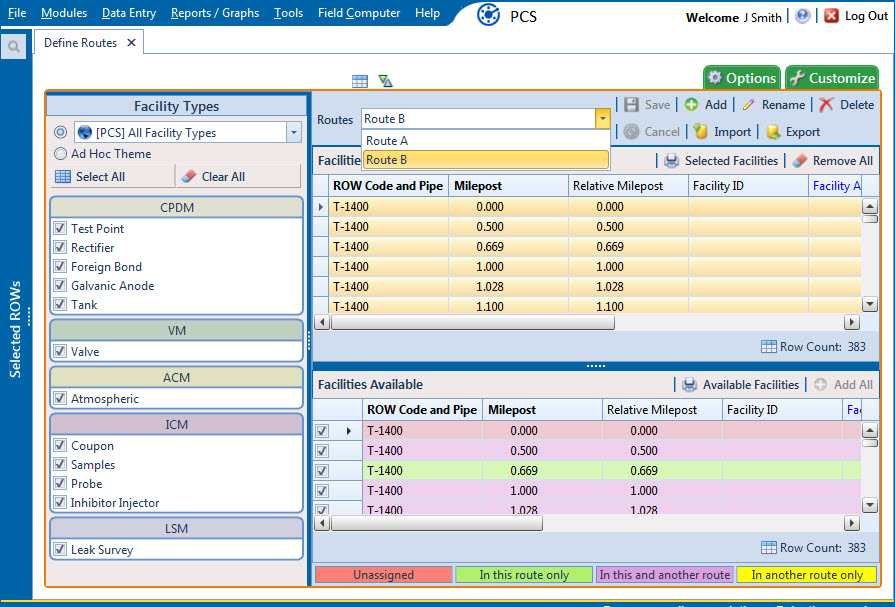This screenshot has width=895, height=607.
Task: Select the Ad Hoc Theme radio button
Action: (60, 154)
